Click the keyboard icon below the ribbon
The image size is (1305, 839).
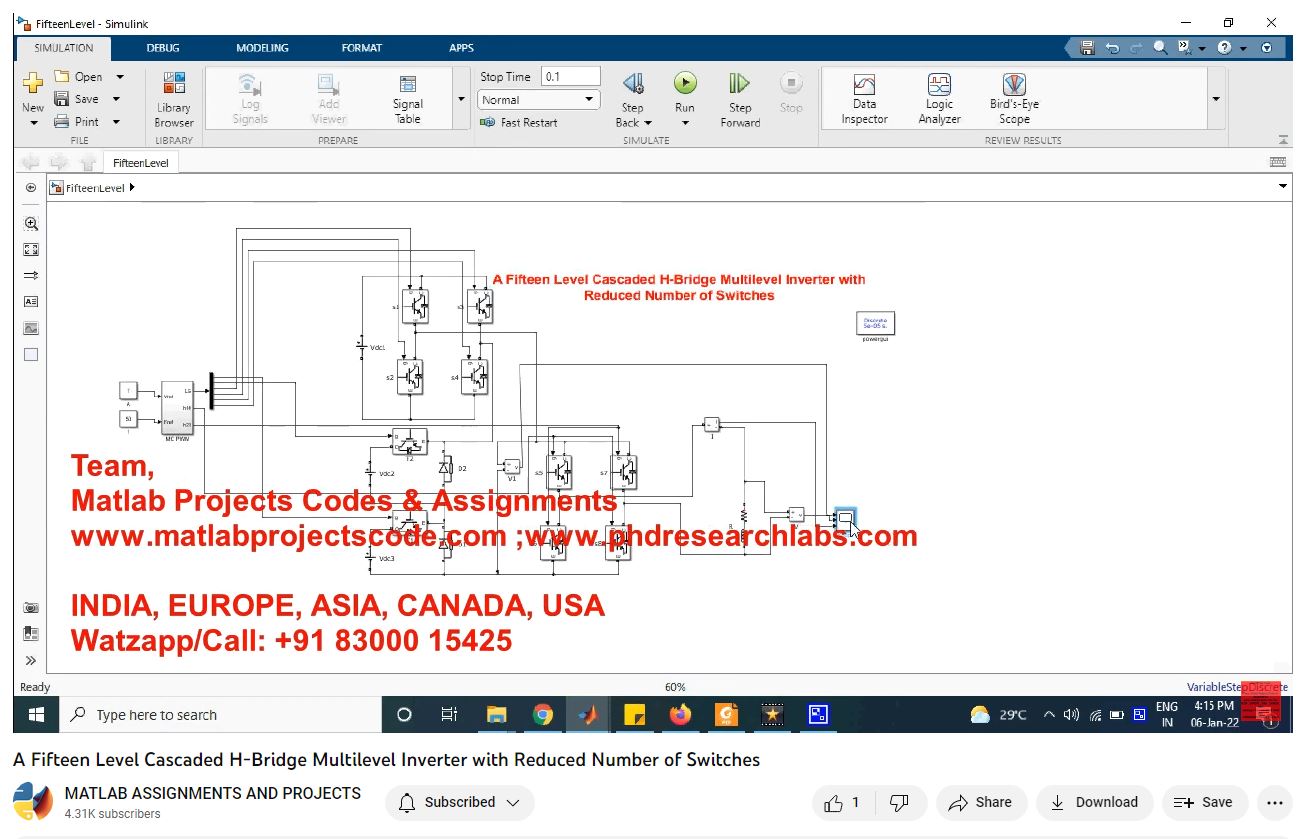[1277, 161]
